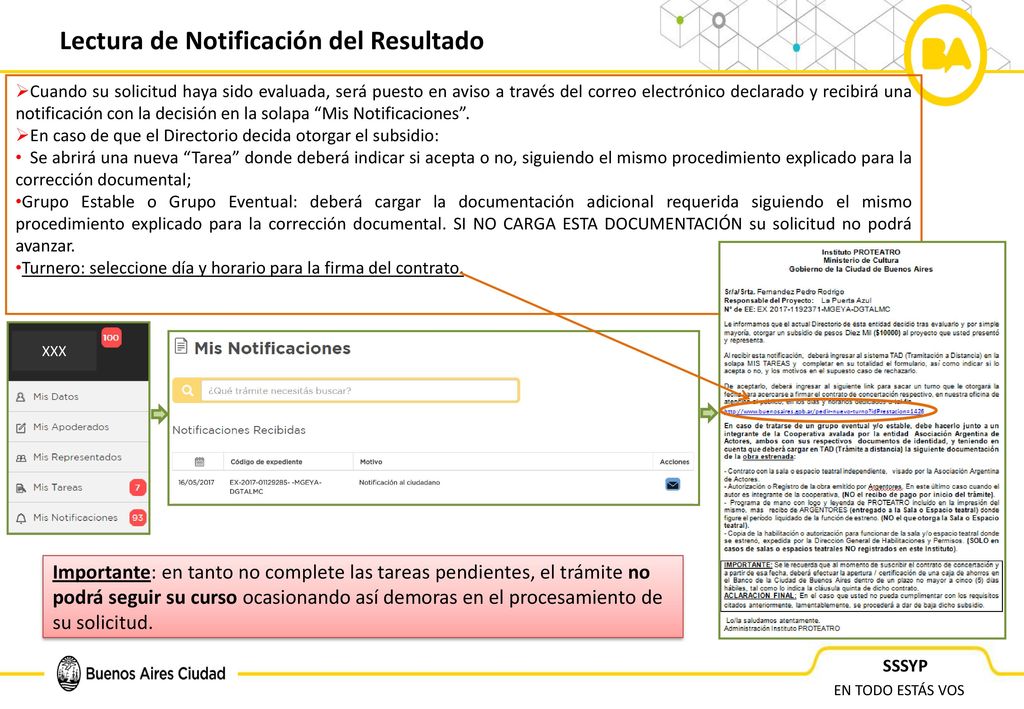The height and width of the screenshot is (709, 1024).
Task: Click the bell icon beside Mis Notificaciones
Action: [x=21, y=518]
